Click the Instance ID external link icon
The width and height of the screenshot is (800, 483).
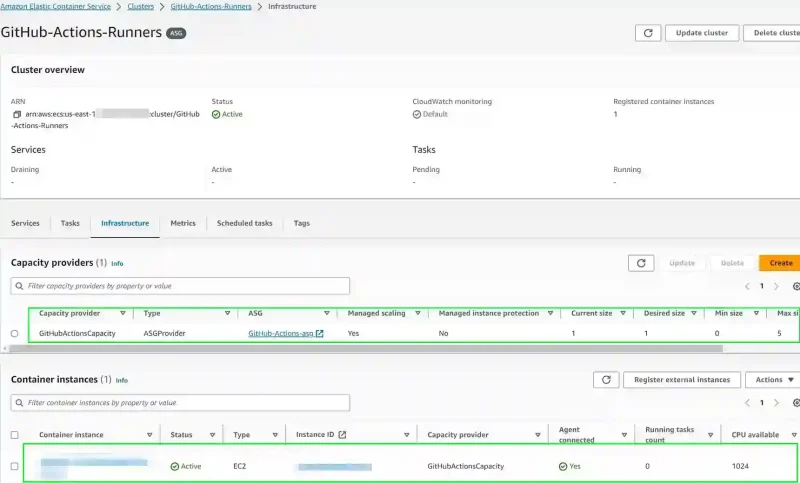pos(342,435)
